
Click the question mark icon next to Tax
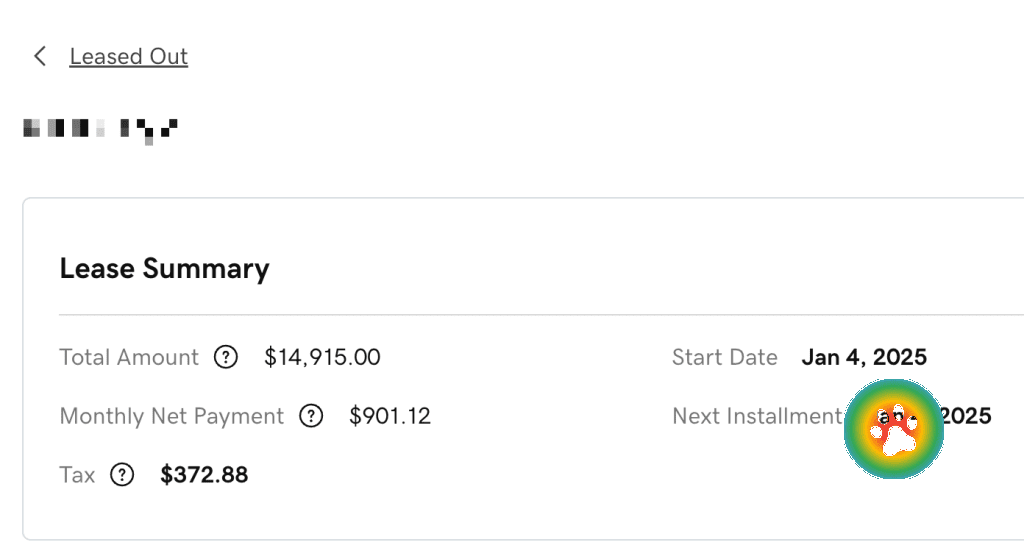coord(122,475)
